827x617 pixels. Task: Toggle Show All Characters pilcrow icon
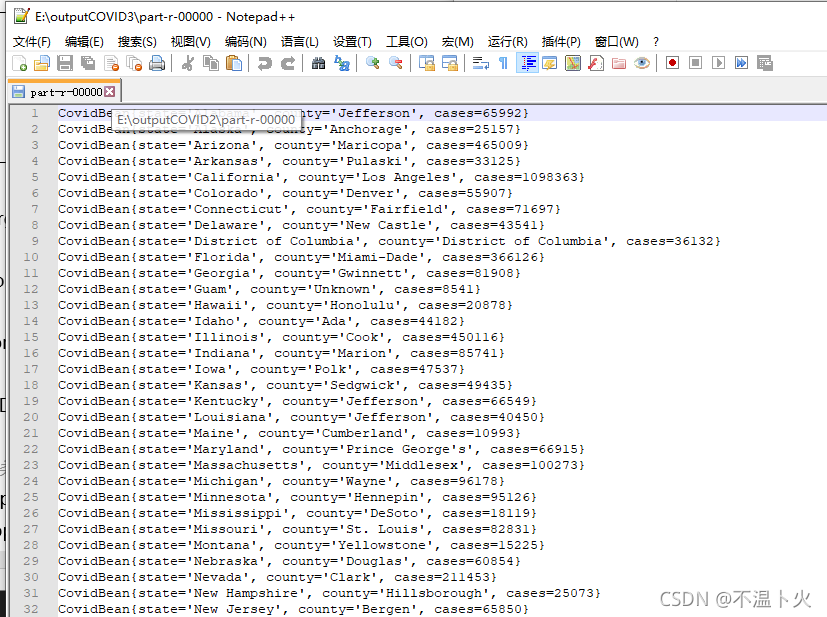504,63
